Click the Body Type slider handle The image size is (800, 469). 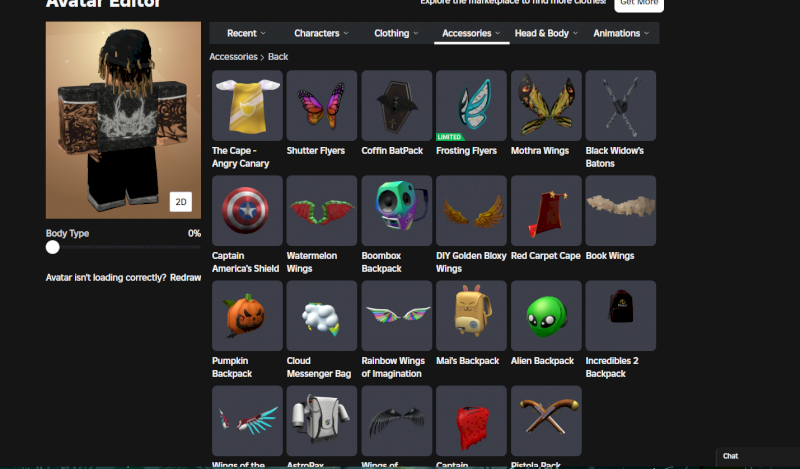pyautogui.click(x=53, y=248)
